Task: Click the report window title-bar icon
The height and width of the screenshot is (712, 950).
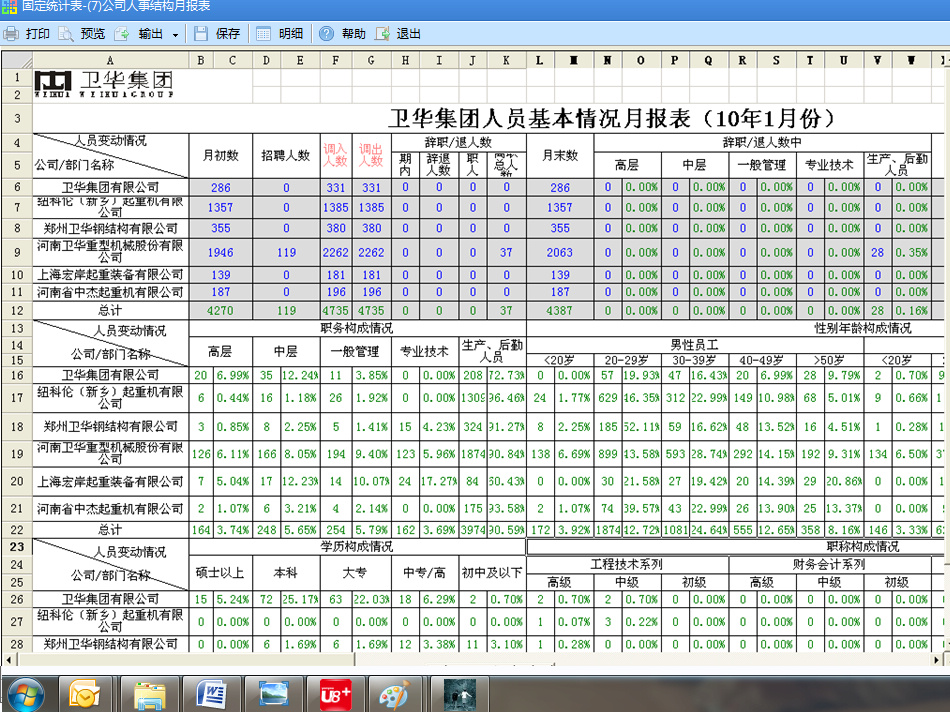Action: 8,7
